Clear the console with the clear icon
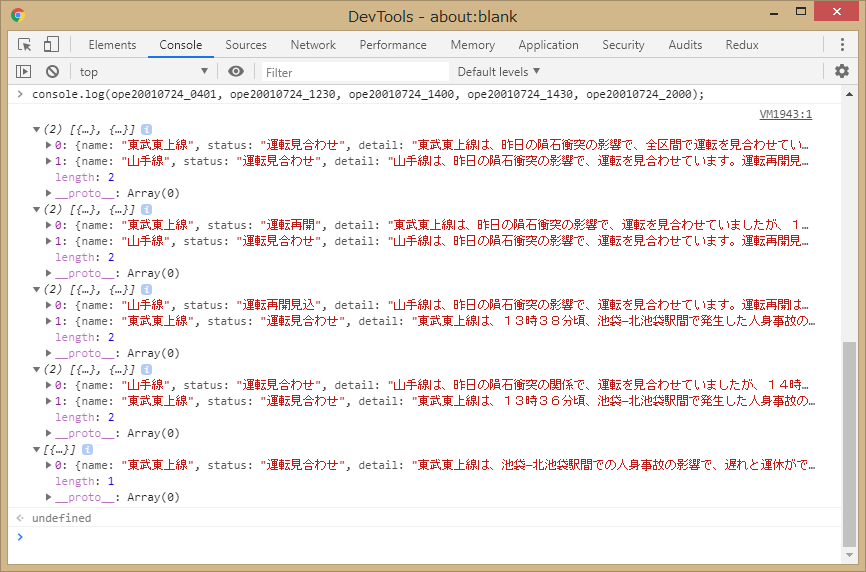 [52, 72]
